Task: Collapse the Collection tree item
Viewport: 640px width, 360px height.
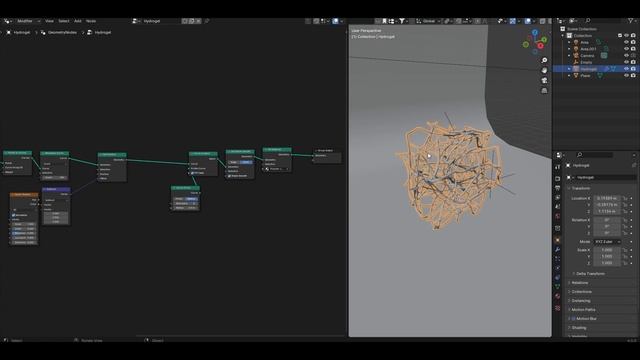Action: 563,36
